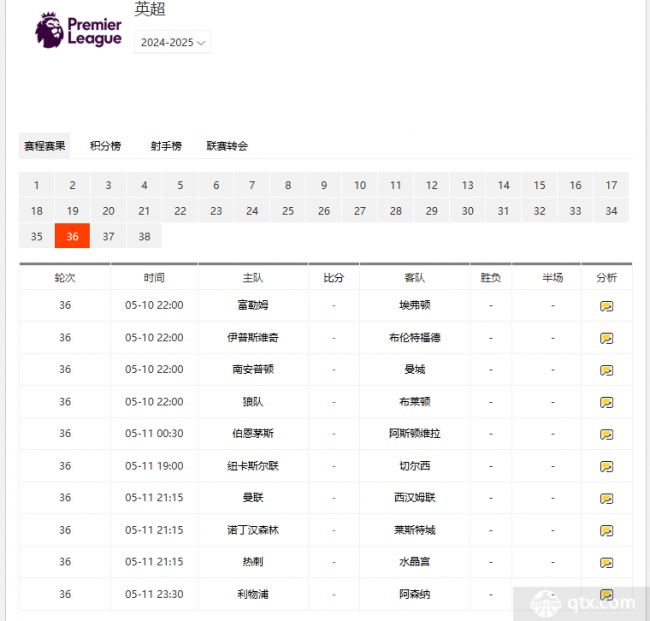Select round 18

pos(36,211)
